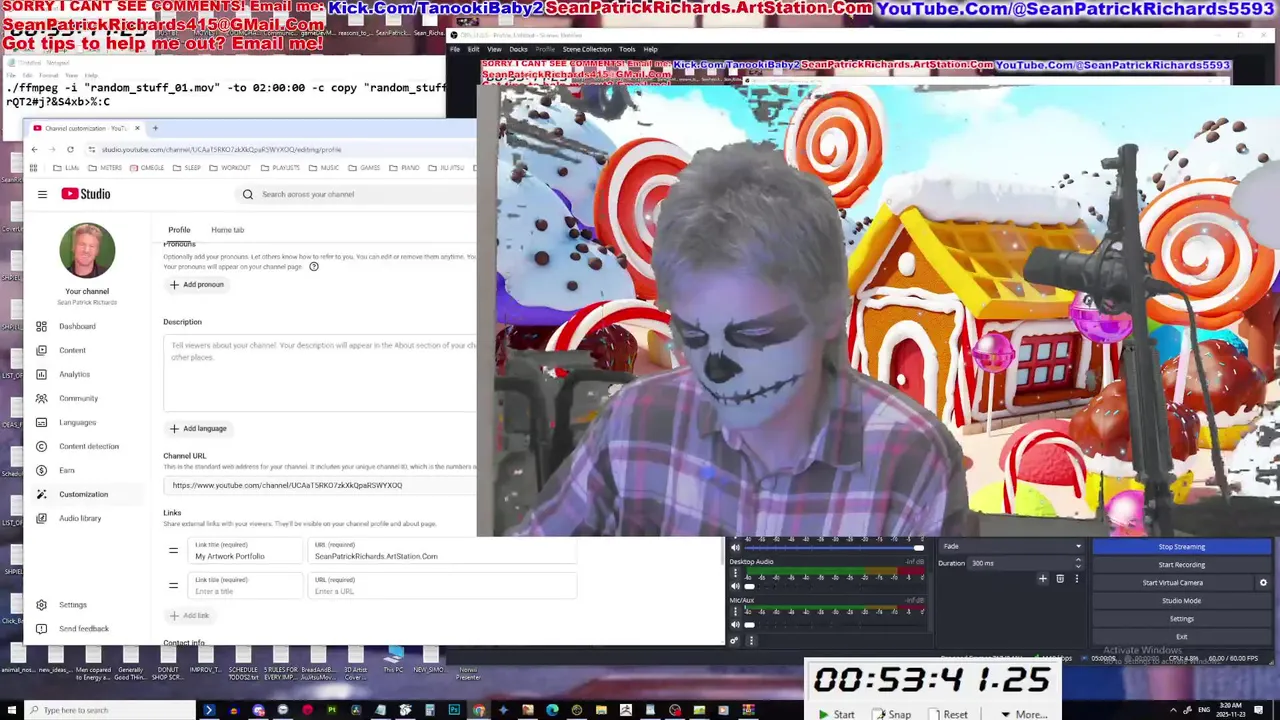Screen dimensions: 1280x720
Task: Open METERS bookmark folder
Action: click(x=104, y=168)
